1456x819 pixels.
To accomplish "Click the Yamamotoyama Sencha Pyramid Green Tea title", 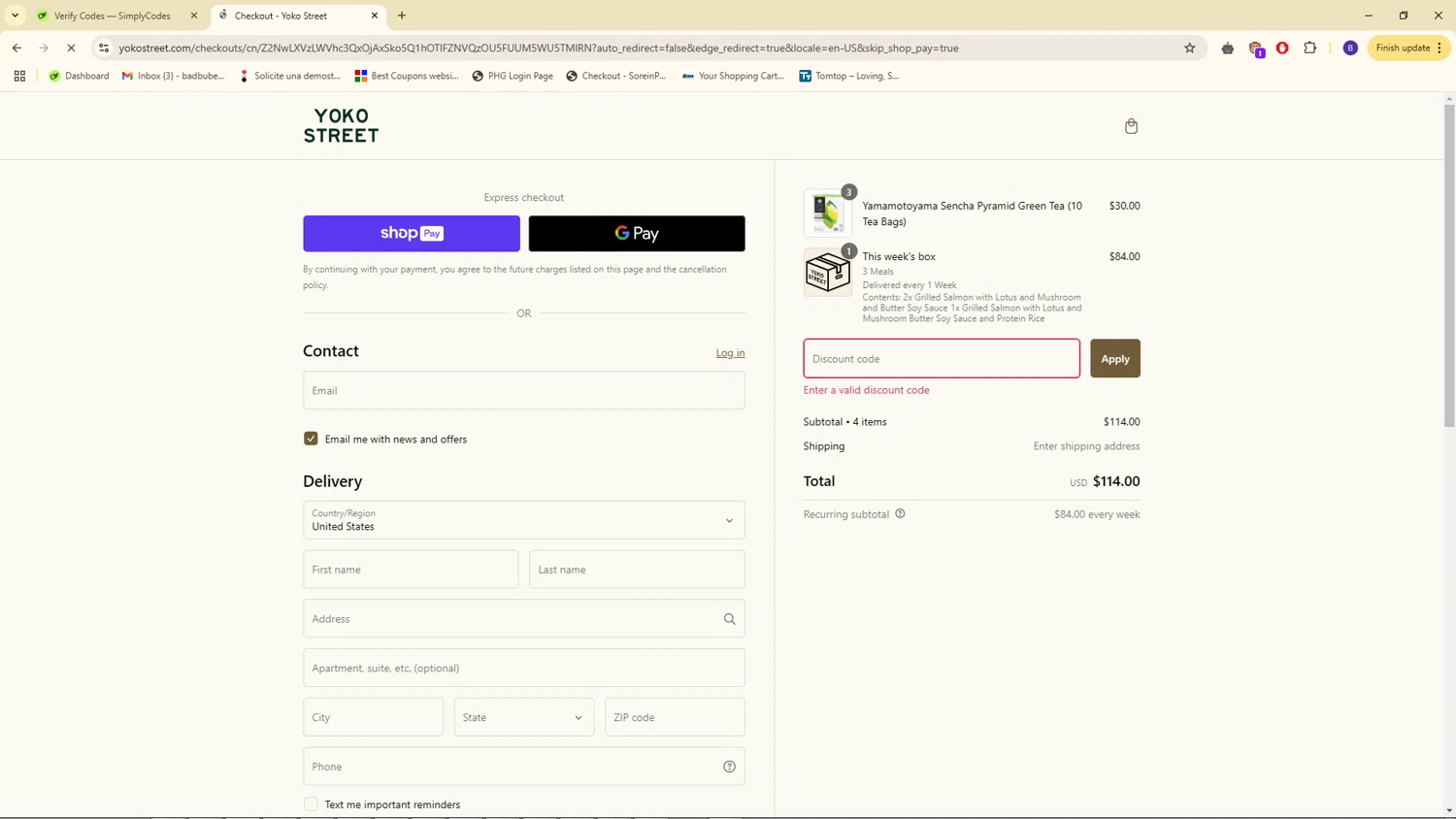I will click(972, 213).
